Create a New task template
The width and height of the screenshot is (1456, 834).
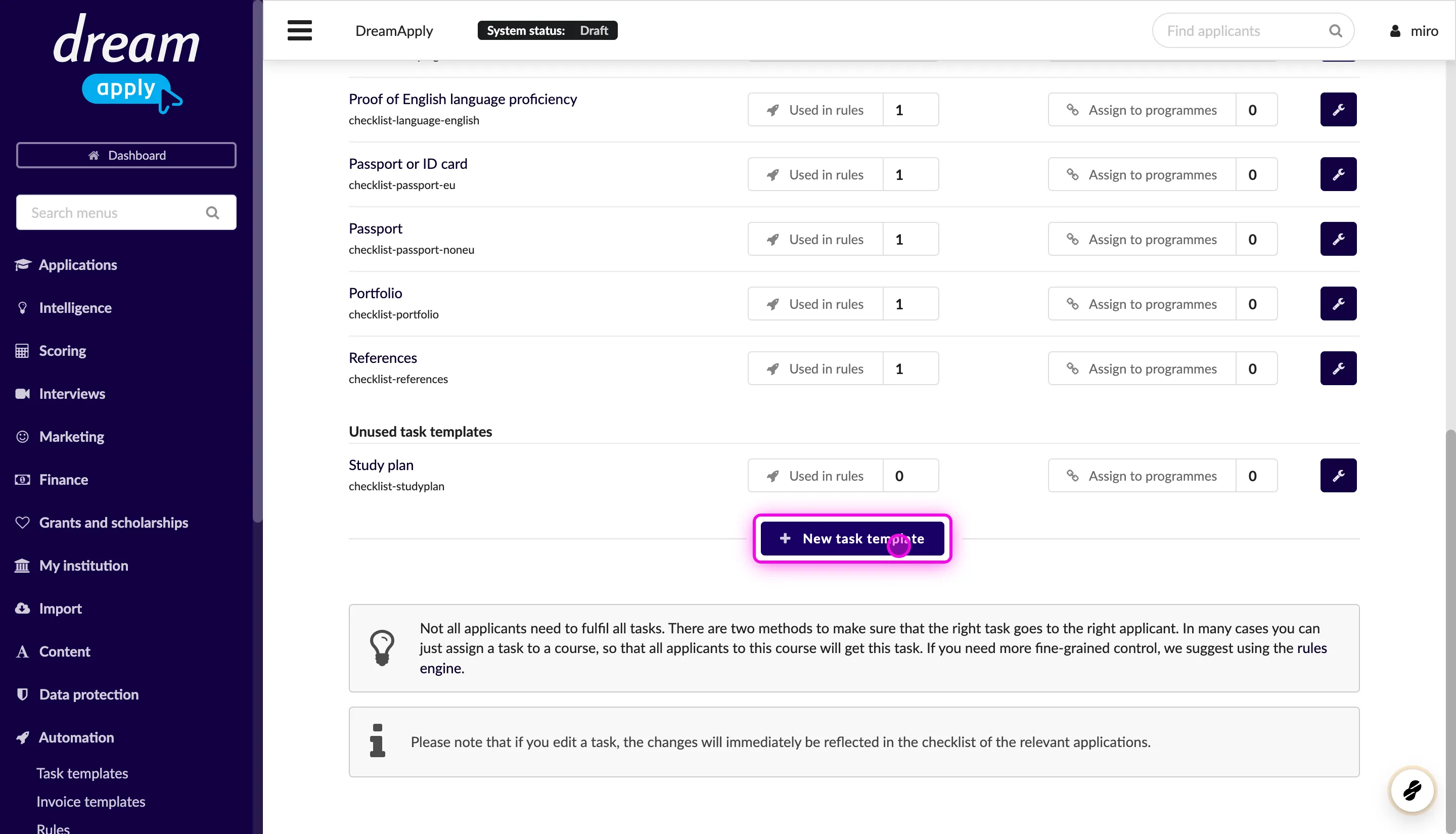click(852, 538)
